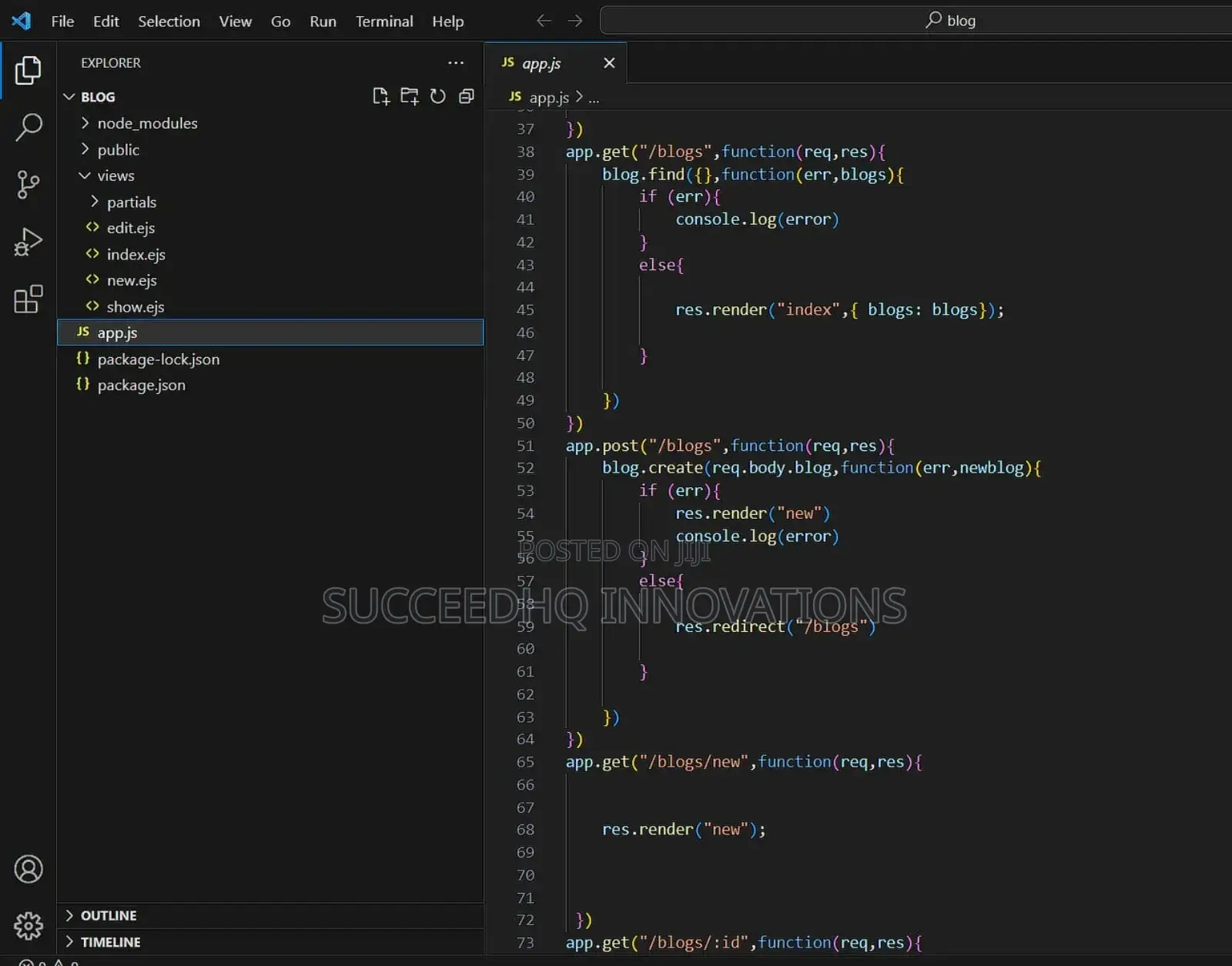The width and height of the screenshot is (1232, 966).
Task: Open Run and Debug view
Action: [x=28, y=242]
